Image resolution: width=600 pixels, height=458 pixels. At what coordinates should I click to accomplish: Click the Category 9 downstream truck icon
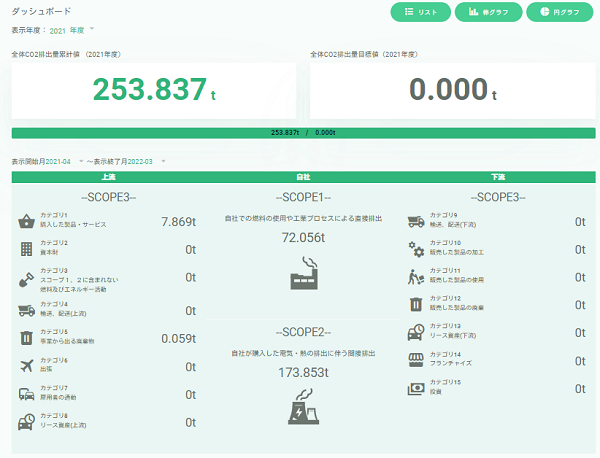click(416, 222)
